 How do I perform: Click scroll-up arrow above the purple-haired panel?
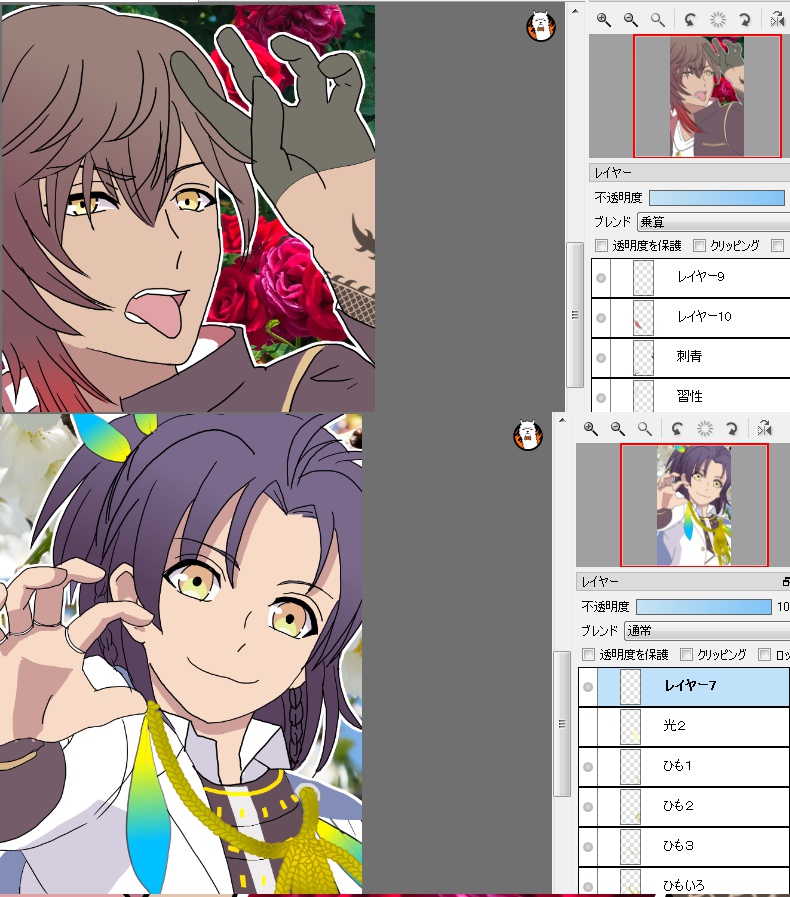pyautogui.click(x=562, y=420)
